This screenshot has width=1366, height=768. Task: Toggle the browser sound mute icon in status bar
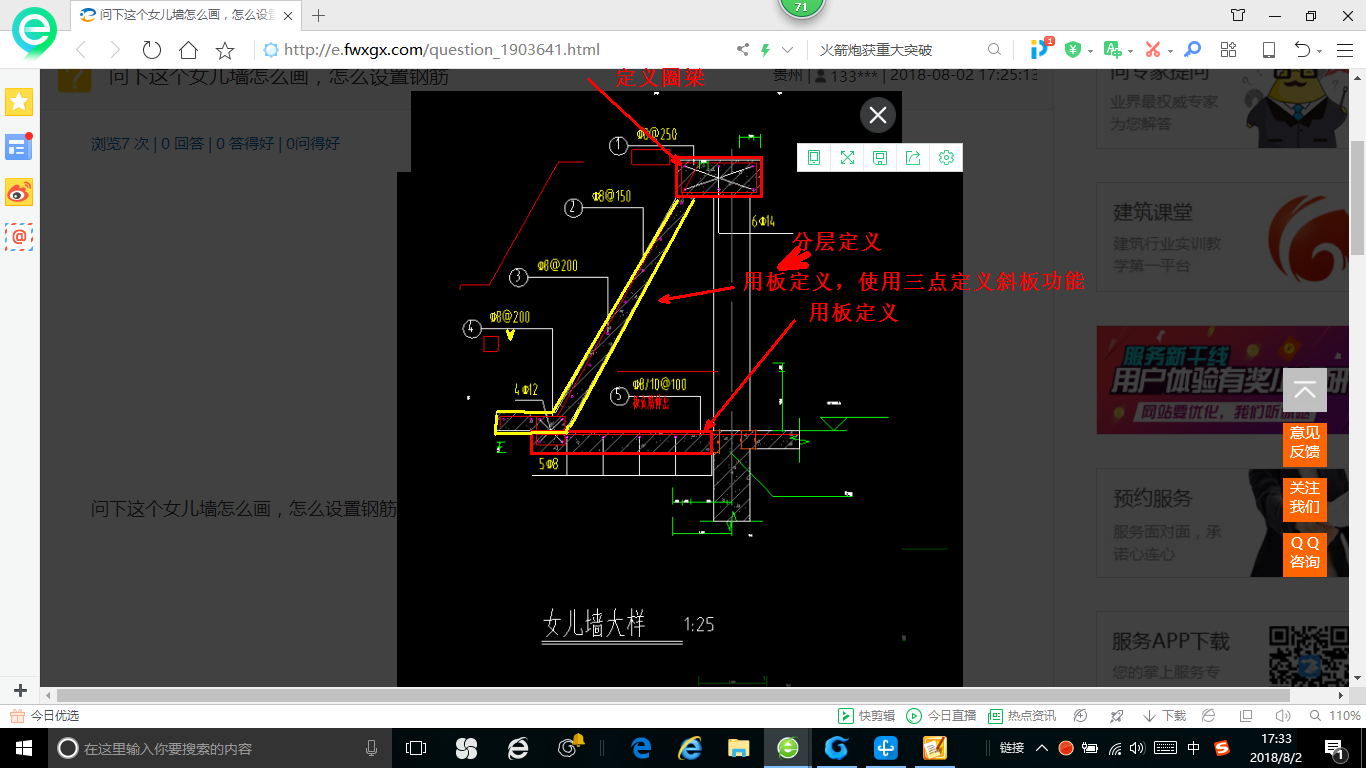coord(1283,716)
